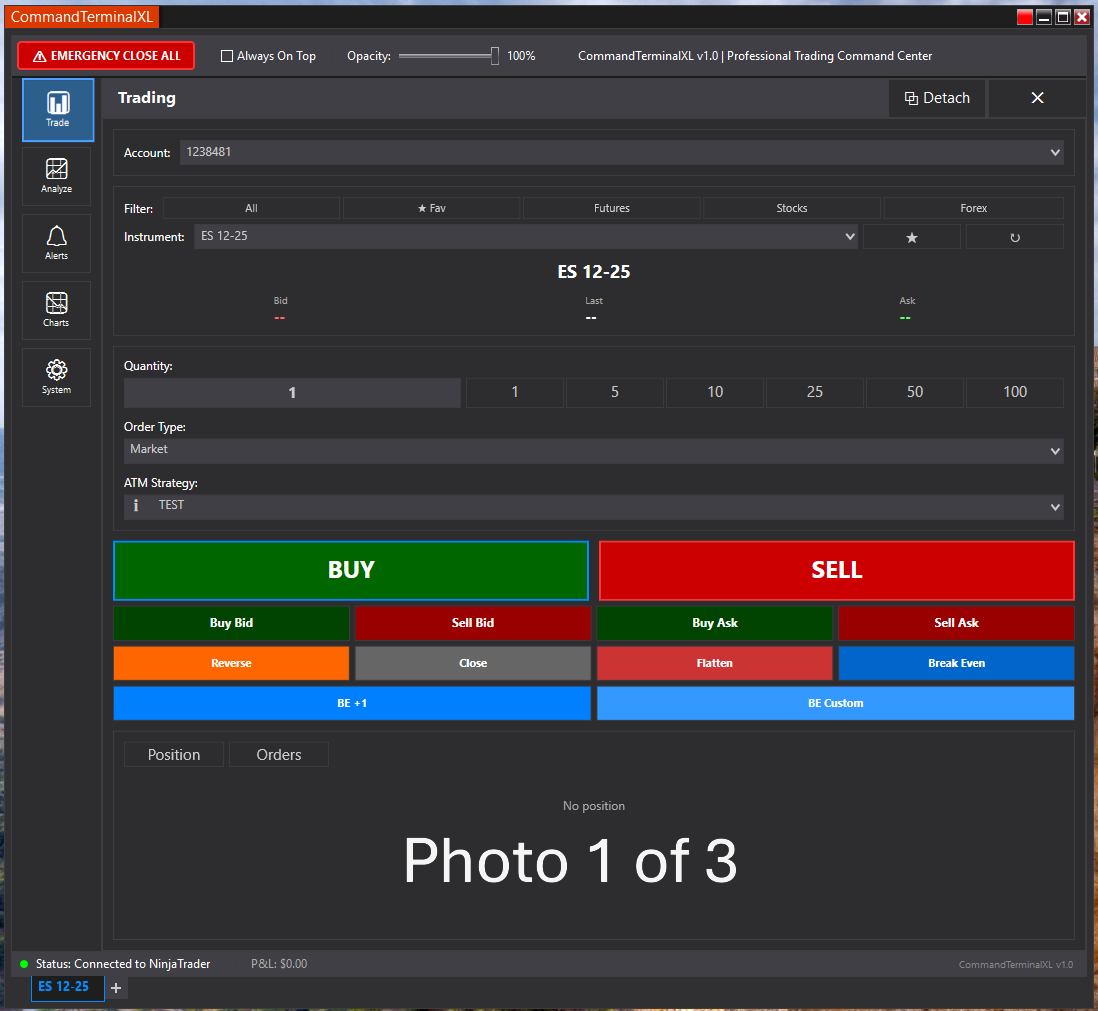Open the System gear icon
This screenshot has width=1098, height=1011.
click(57, 377)
